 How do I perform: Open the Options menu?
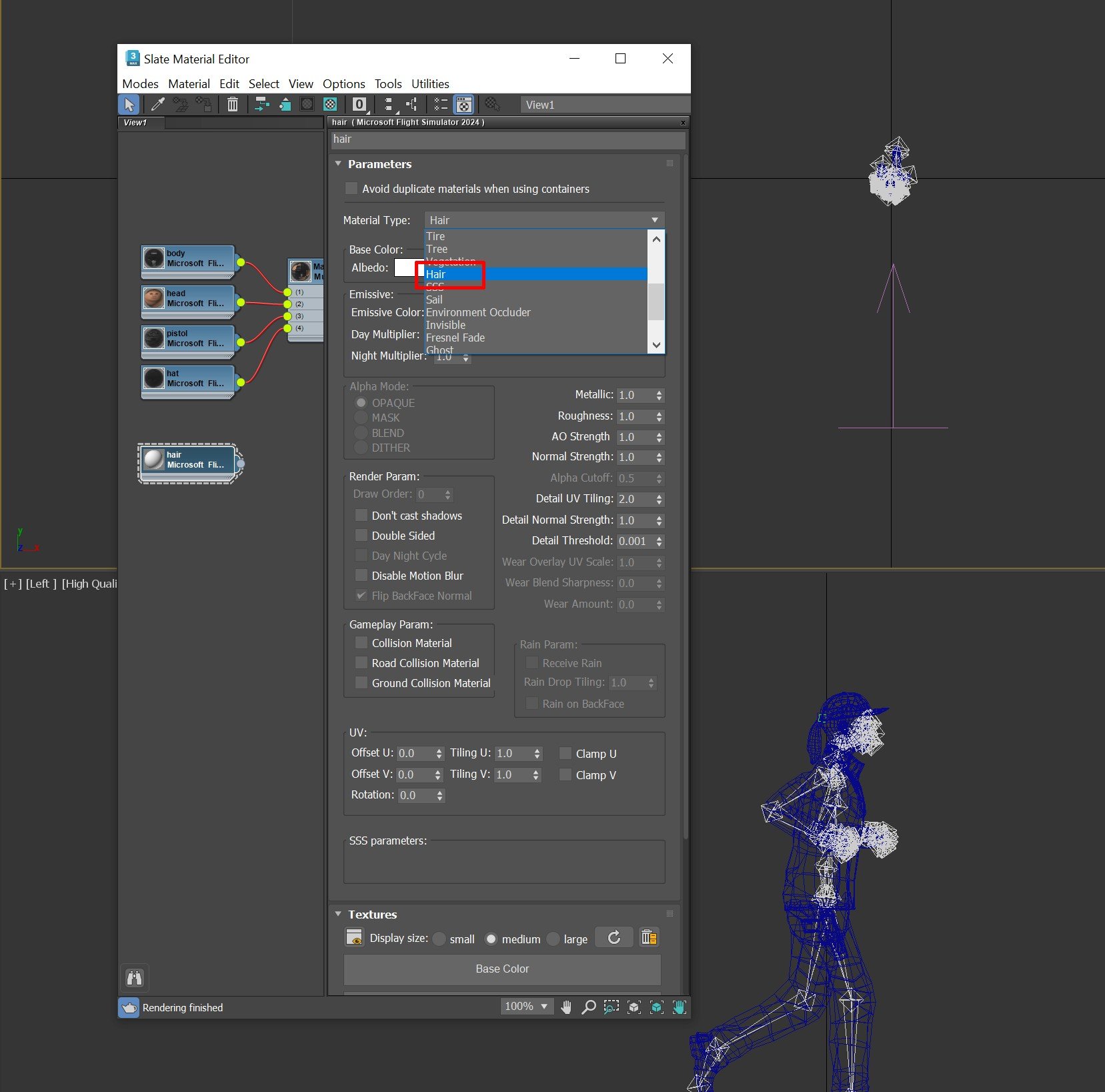click(x=344, y=84)
